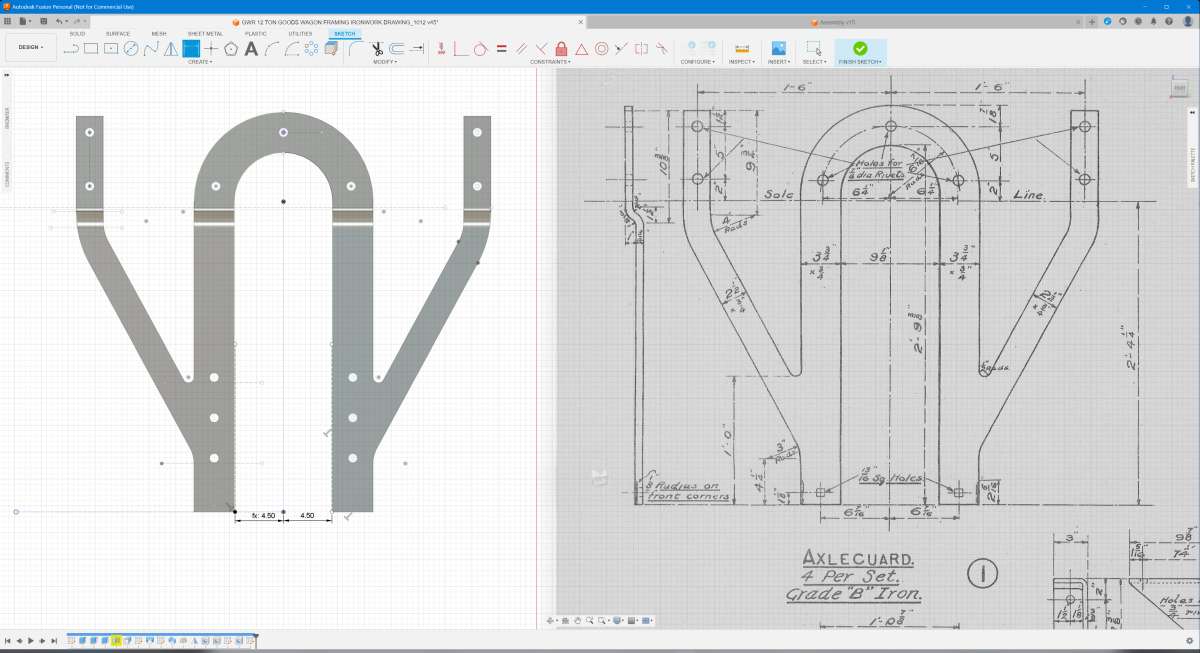Viewport: 1200px width, 653px height.
Task: Select the Circular Pattern sketch tool
Action: 311,47
